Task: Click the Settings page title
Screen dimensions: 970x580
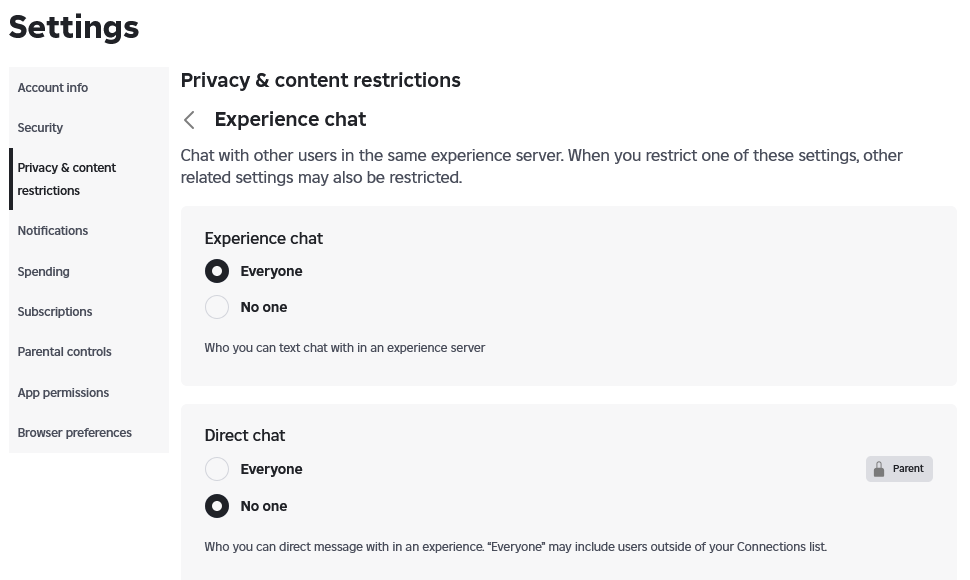Action: coord(74,27)
